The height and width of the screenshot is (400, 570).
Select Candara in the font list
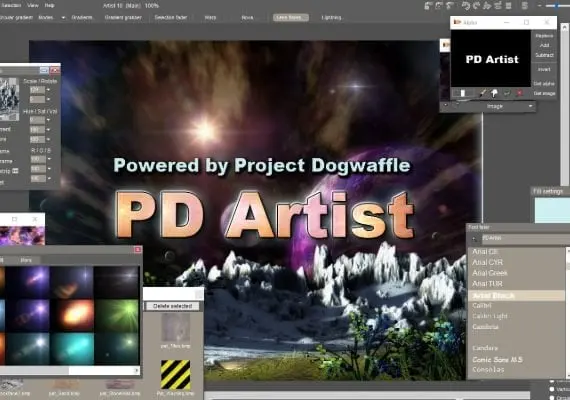(x=485, y=348)
